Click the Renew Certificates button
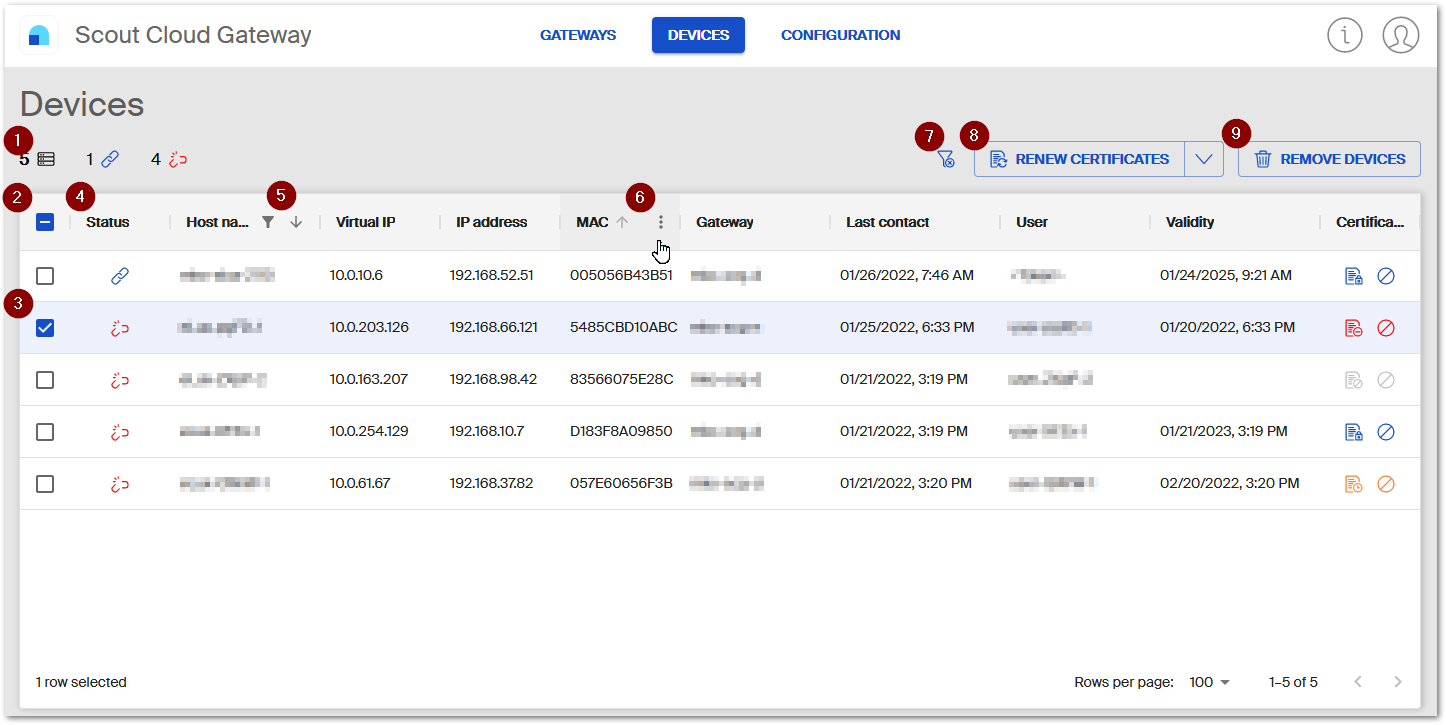 (x=1079, y=159)
